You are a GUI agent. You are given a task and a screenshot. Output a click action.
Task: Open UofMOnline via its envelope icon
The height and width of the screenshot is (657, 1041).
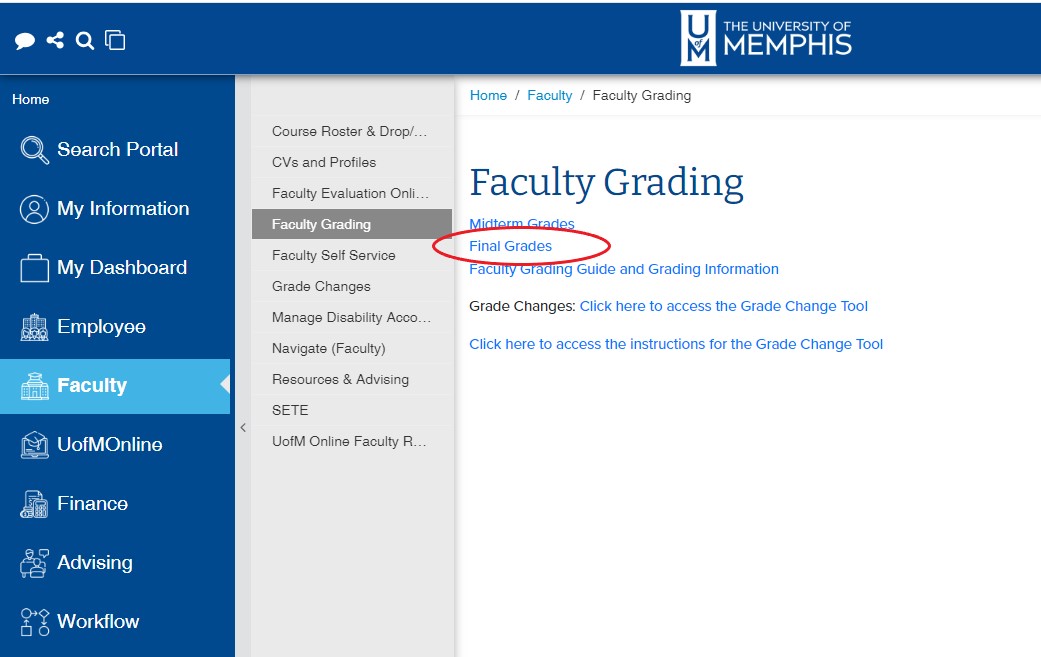33,444
